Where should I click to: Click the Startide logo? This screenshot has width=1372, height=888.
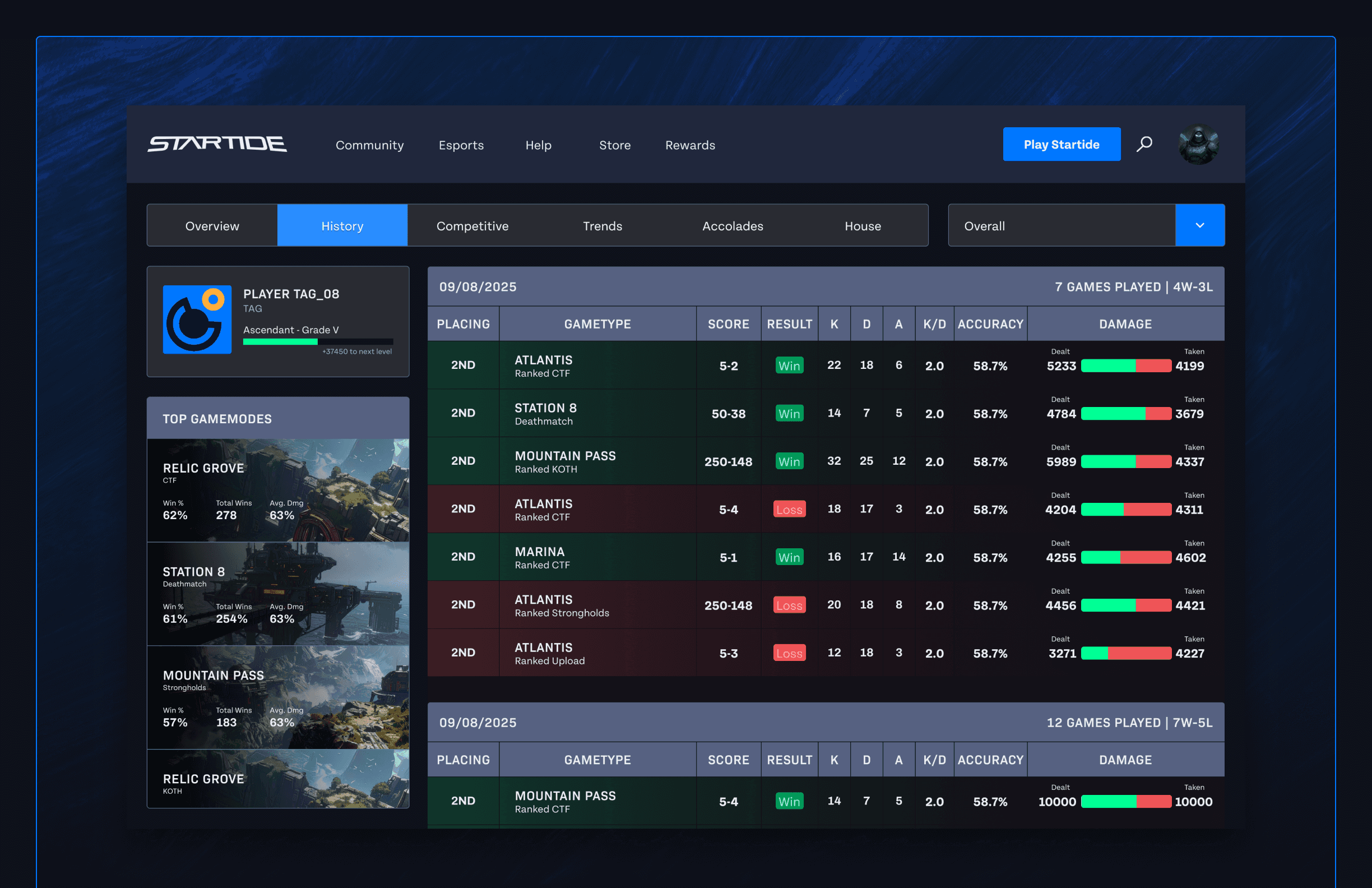(217, 144)
